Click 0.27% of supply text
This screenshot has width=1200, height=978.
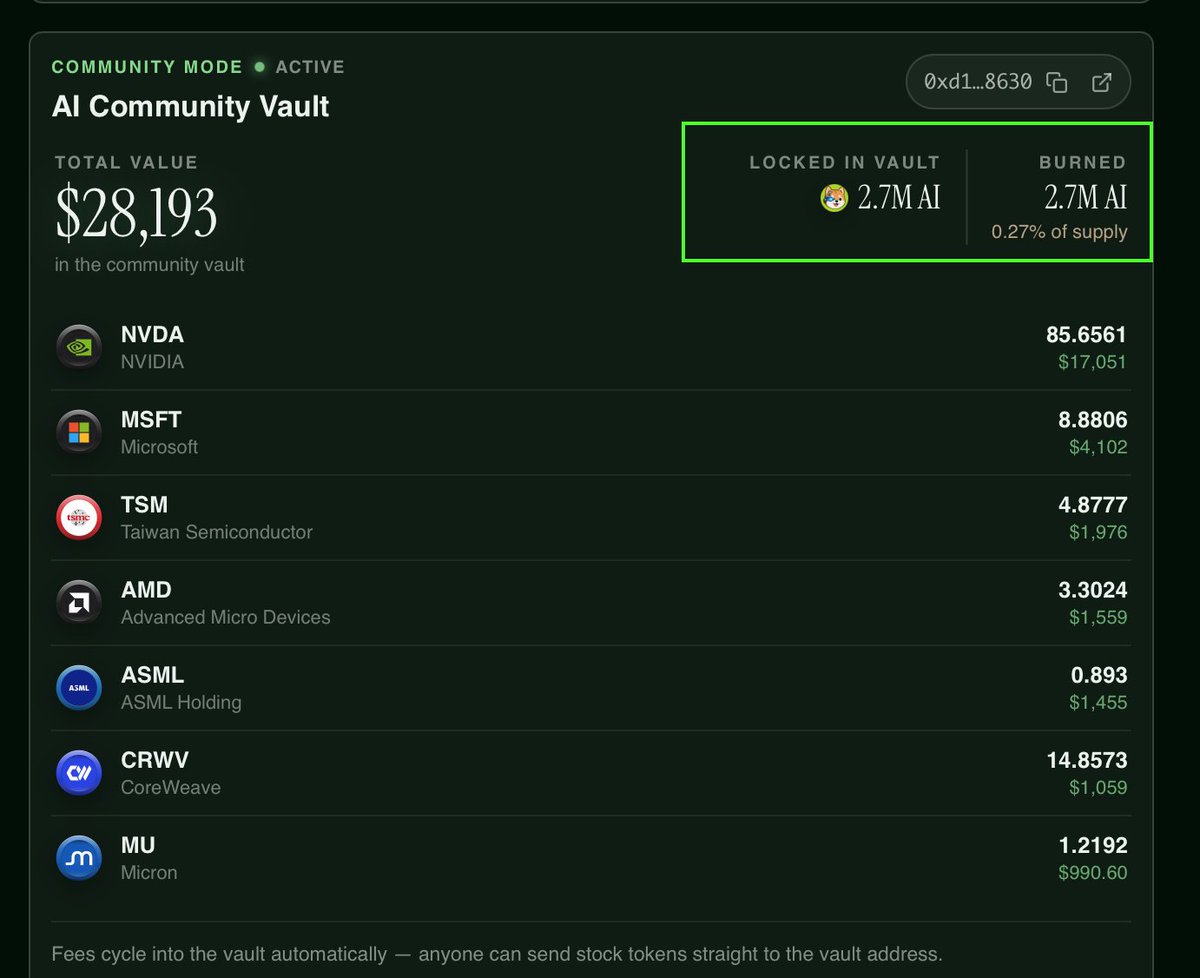pyautogui.click(x=1059, y=232)
